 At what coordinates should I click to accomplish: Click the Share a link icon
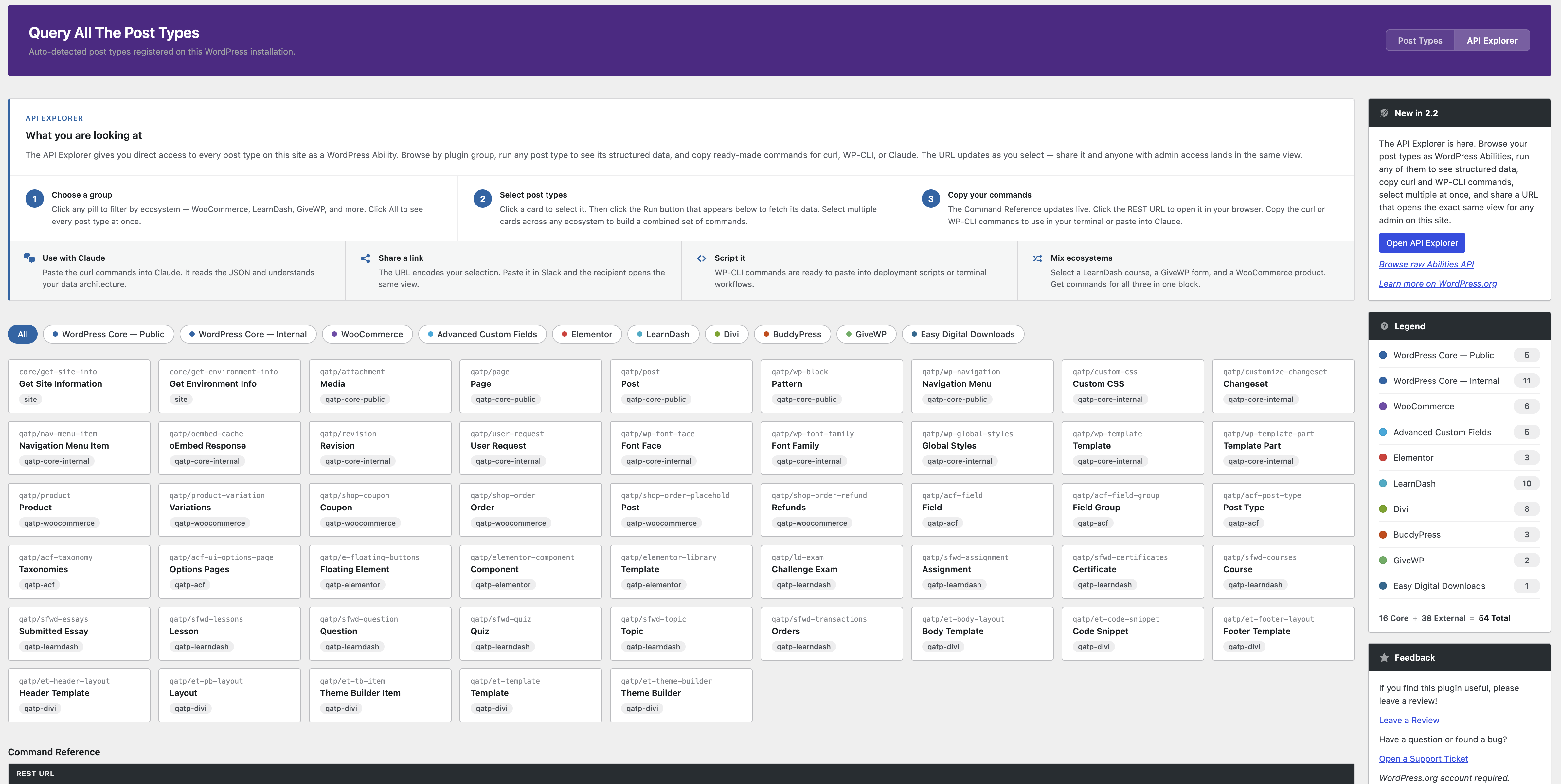(366, 258)
